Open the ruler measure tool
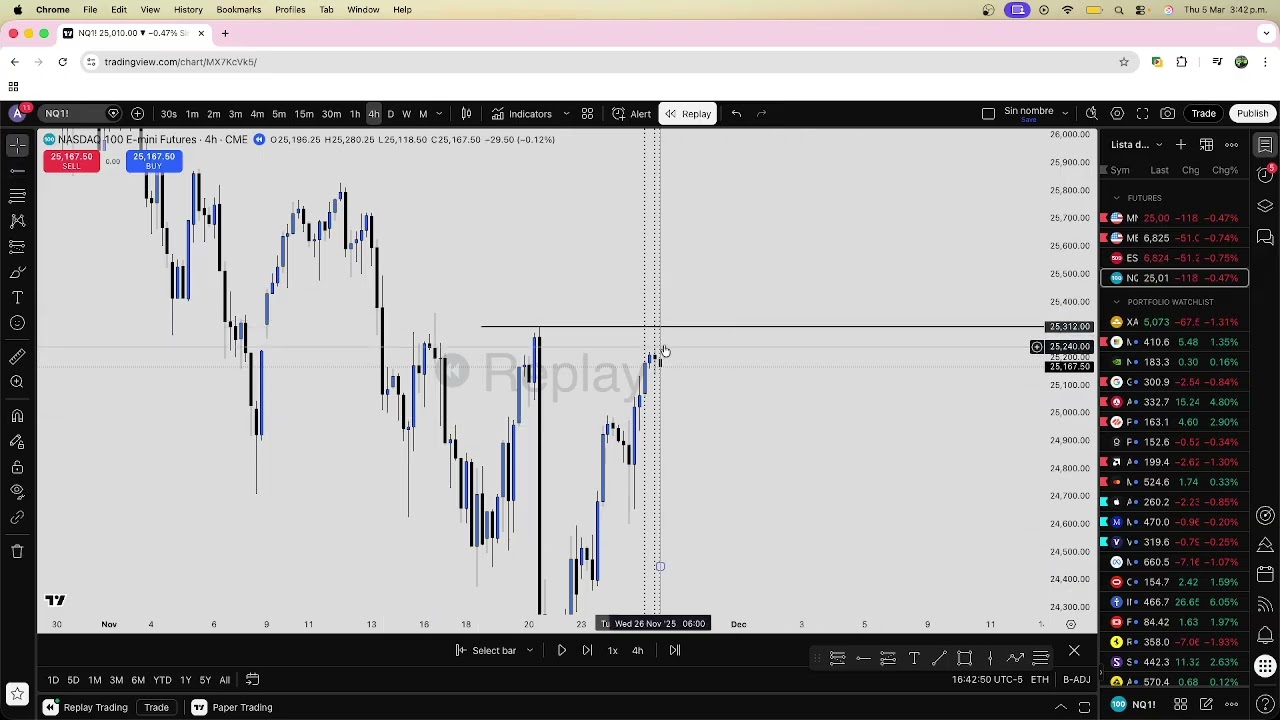The height and width of the screenshot is (720, 1280). [x=17, y=356]
